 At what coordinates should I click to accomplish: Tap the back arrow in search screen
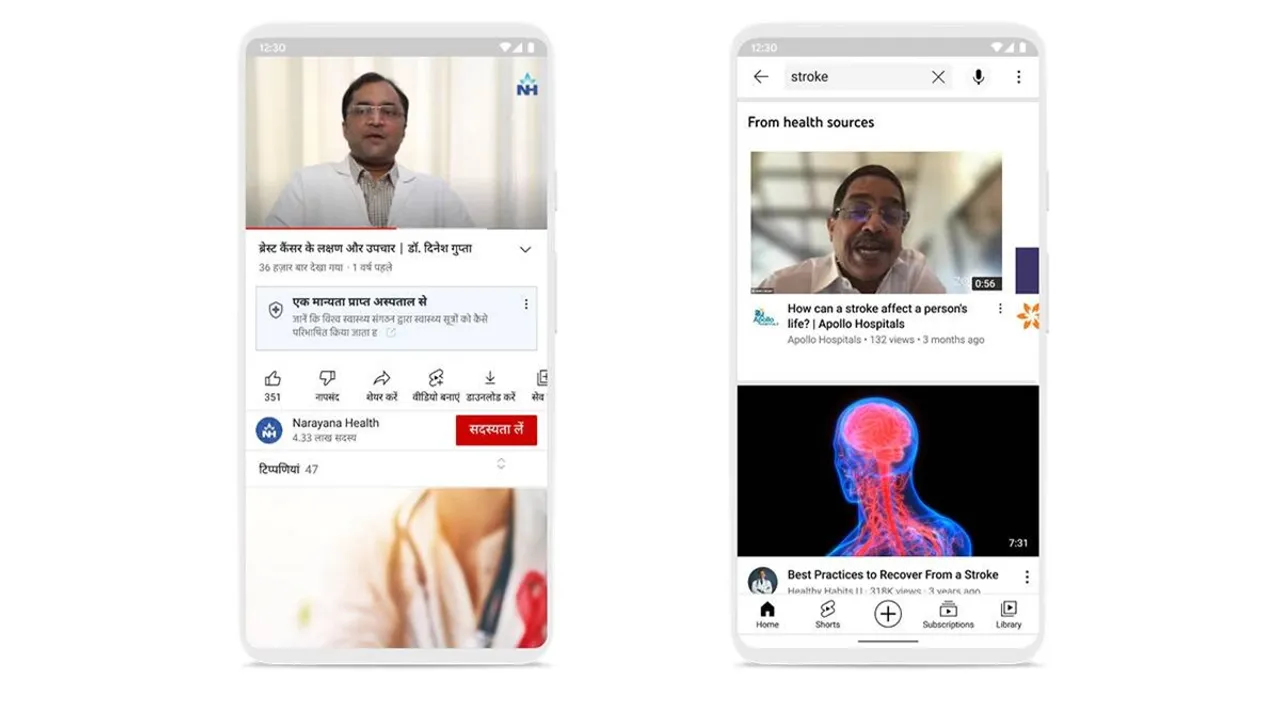[x=761, y=77]
